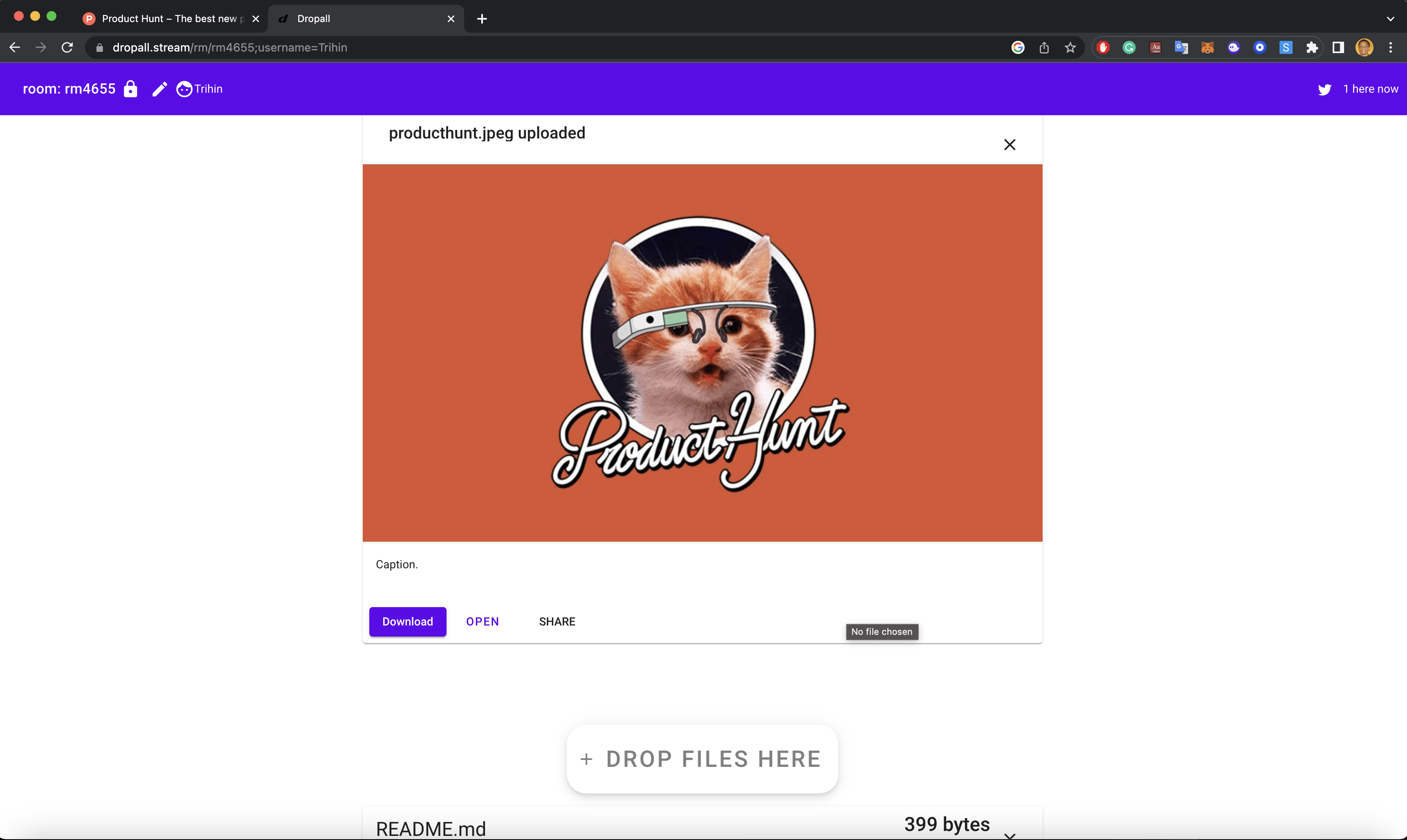Click the address bar URL
Screen dimensions: 1407x840
coord(230,47)
